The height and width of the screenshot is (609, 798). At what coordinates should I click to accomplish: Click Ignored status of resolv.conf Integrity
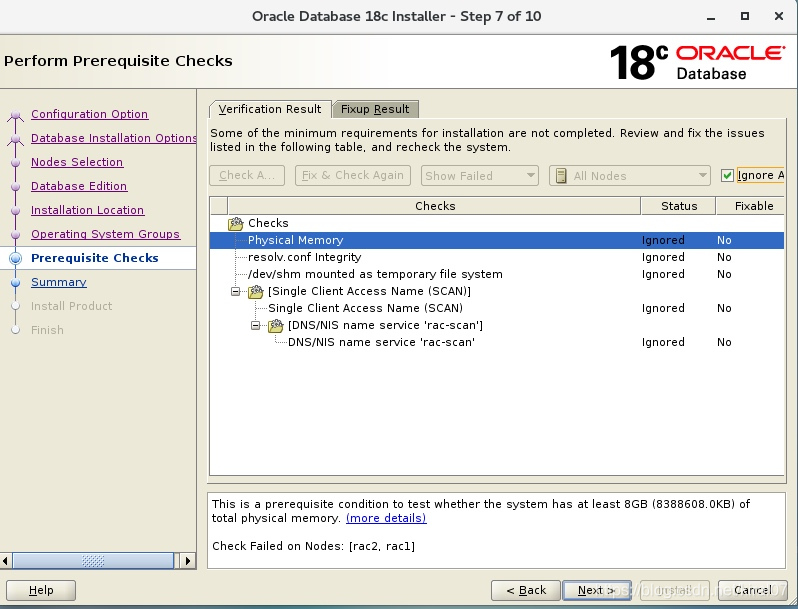(x=663, y=257)
